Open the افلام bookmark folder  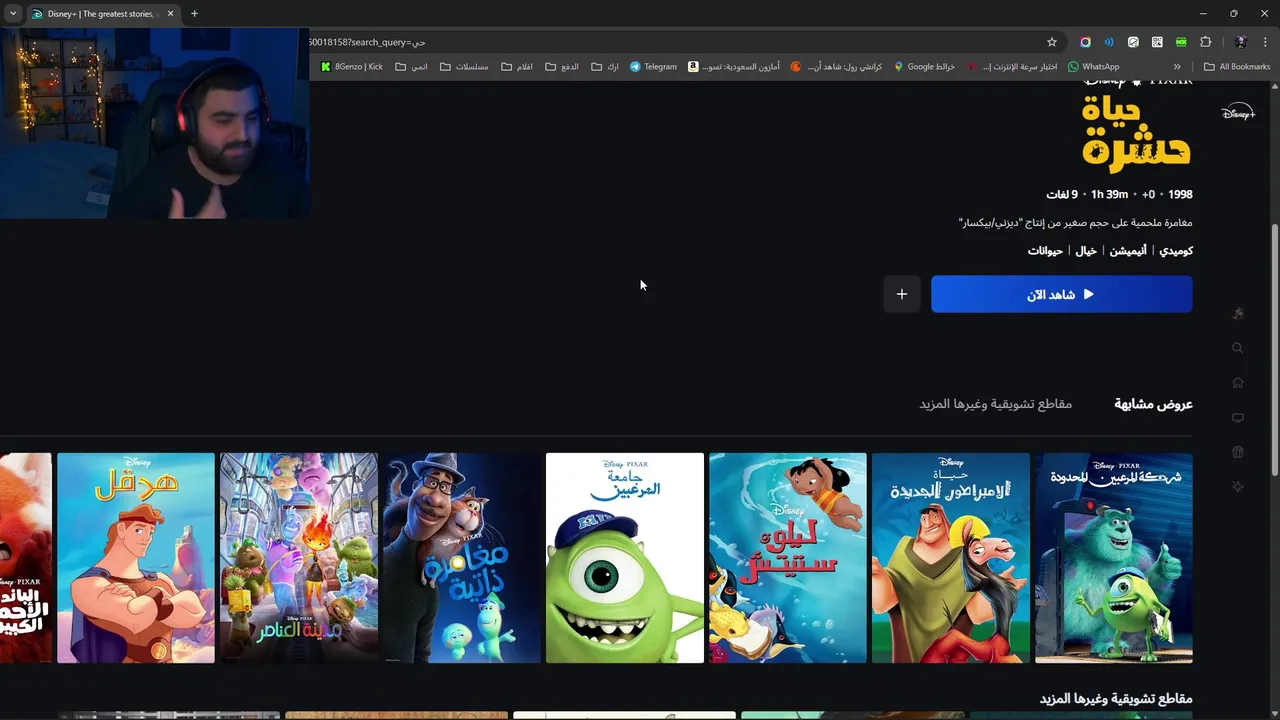pos(517,67)
